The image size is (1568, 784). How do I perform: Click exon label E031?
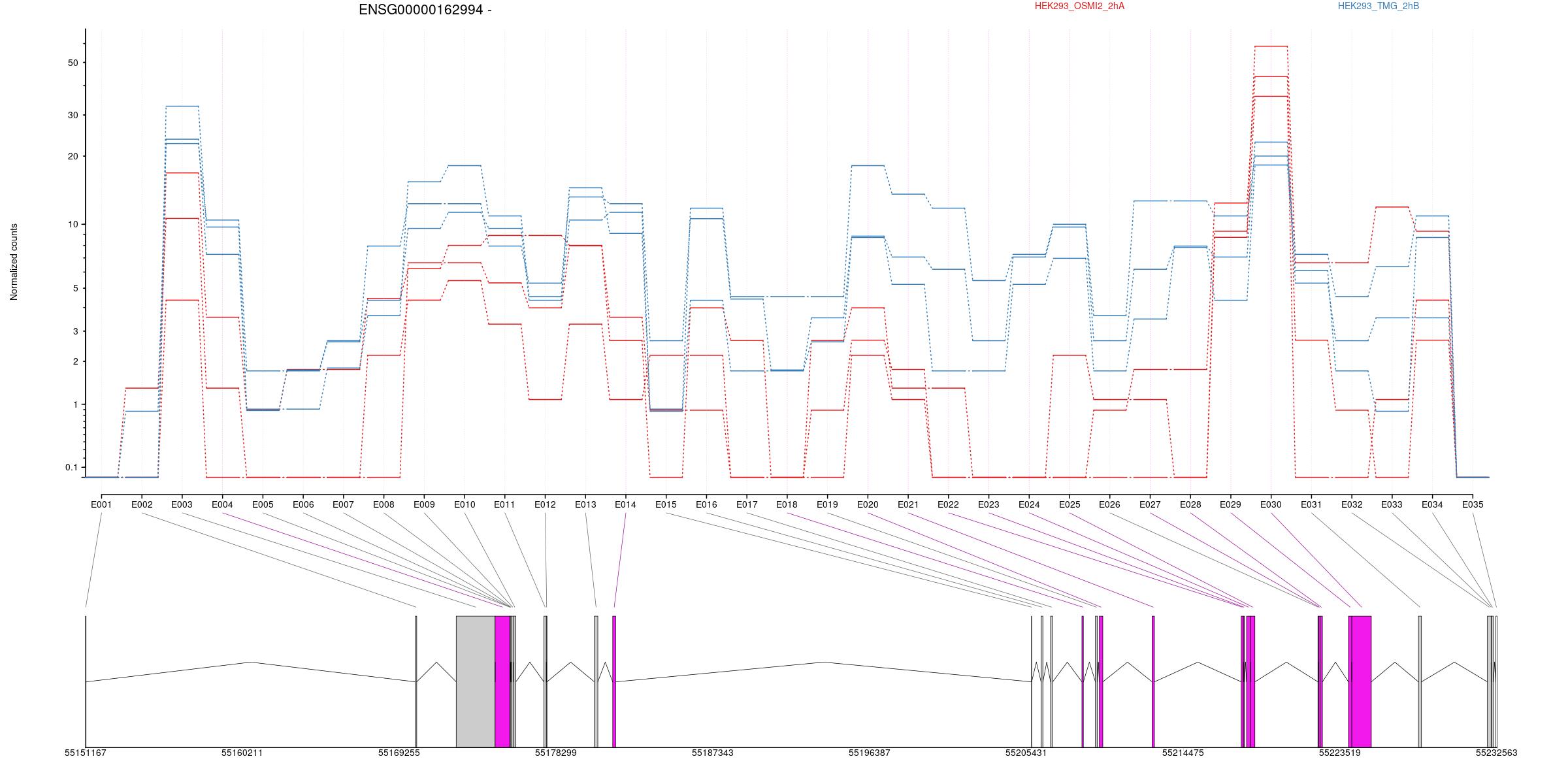[x=1311, y=504]
